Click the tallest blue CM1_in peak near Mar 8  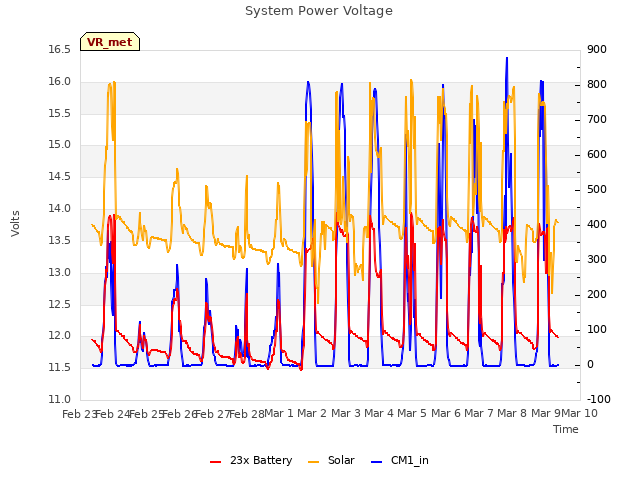coord(507,59)
